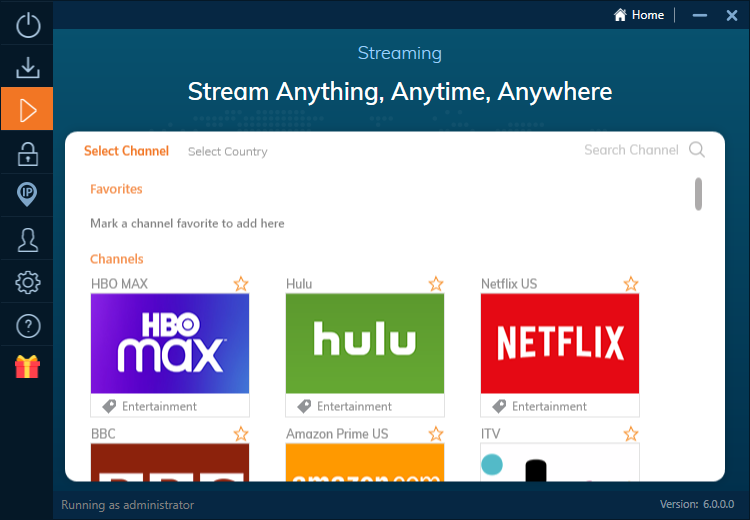The width and height of the screenshot is (750, 520).
Task: Open the Hulu channel thumbnail
Action: point(365,343)
